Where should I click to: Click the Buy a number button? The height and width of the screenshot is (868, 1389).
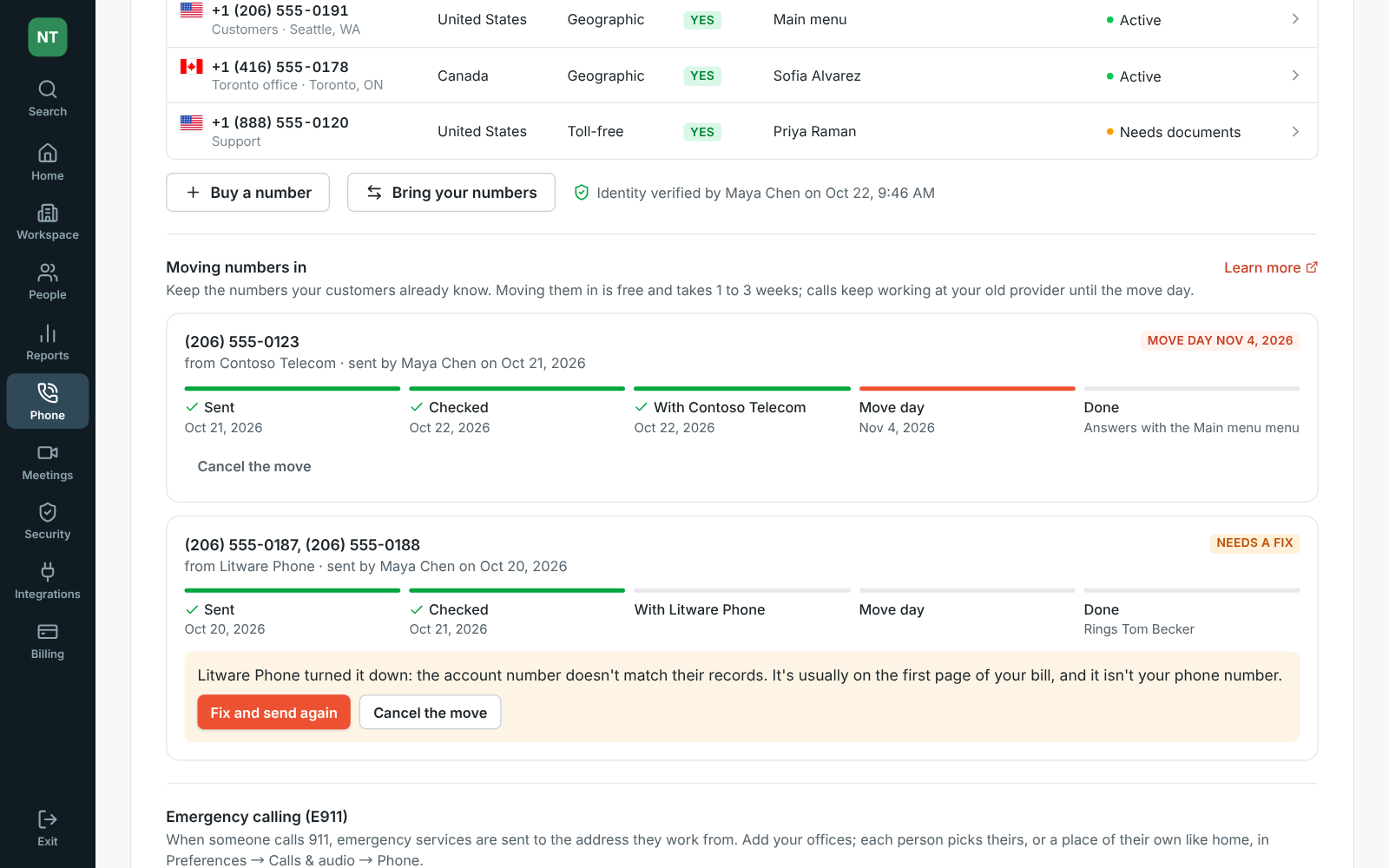click(247, 193)
